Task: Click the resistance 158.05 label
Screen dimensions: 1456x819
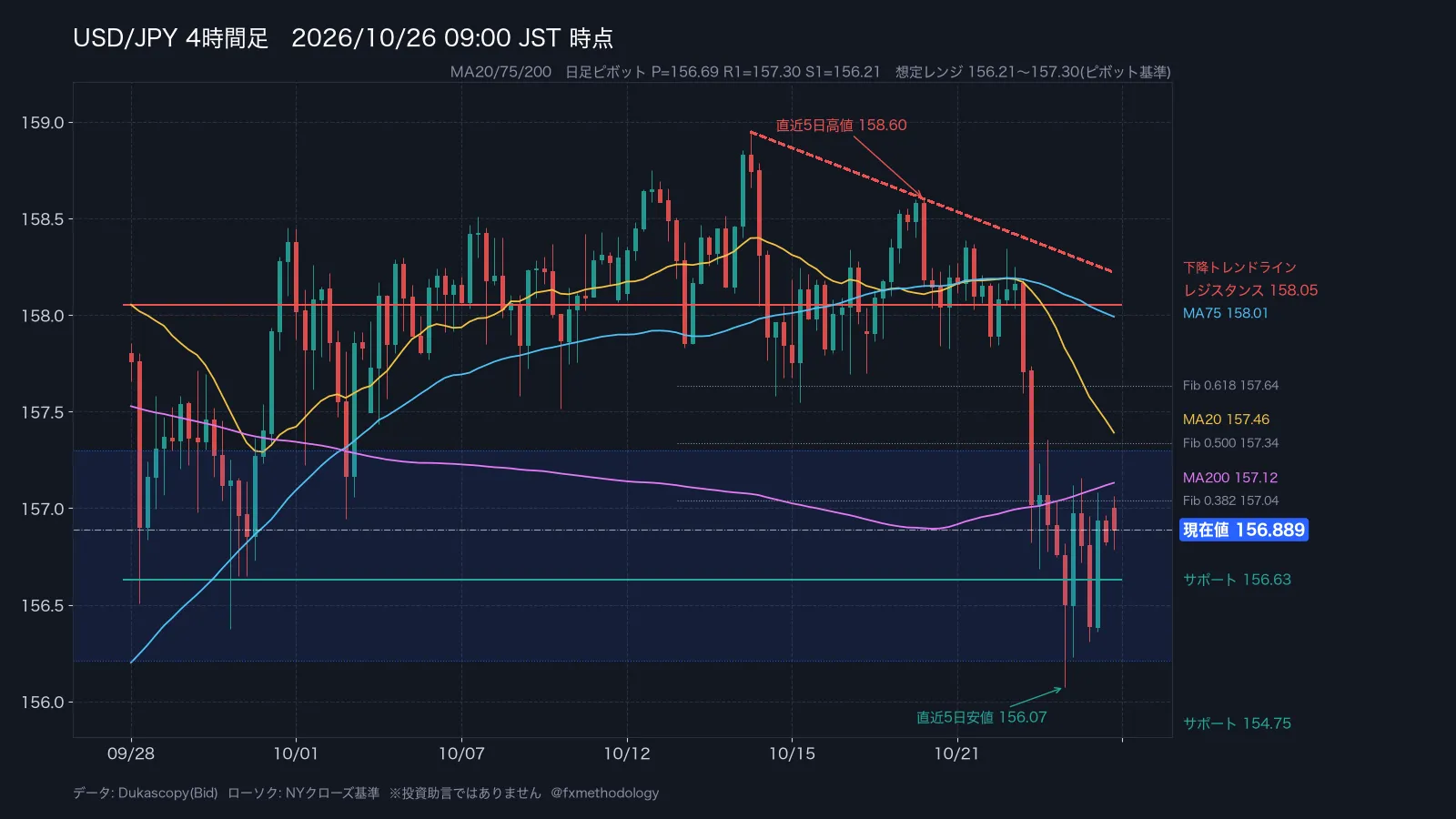Action: pyautogui.click(x=1250, y=290)
